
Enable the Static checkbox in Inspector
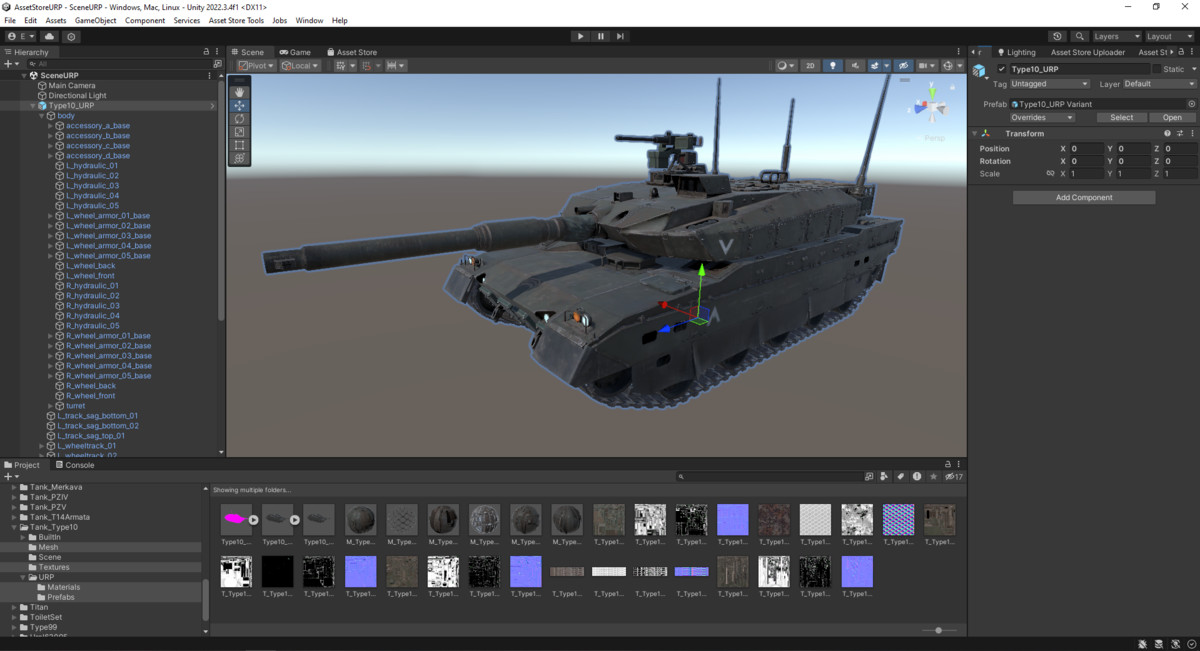coord(1158,69)
